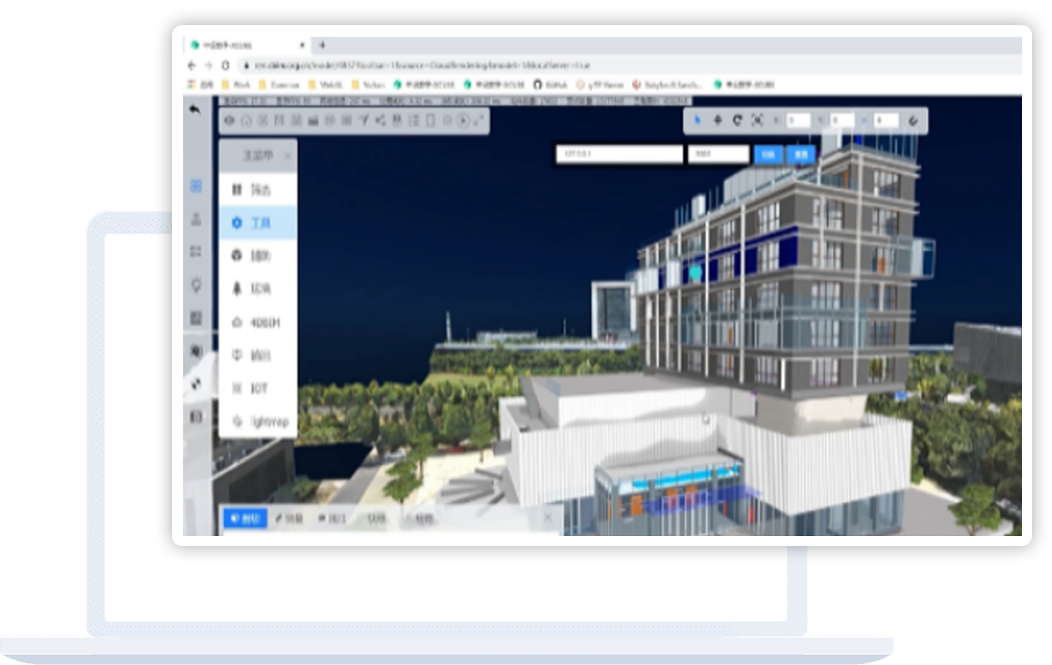Viewport: 1052px width, 665px height.
Task: Select the pointer cursor tool
Action: (698, 120)
